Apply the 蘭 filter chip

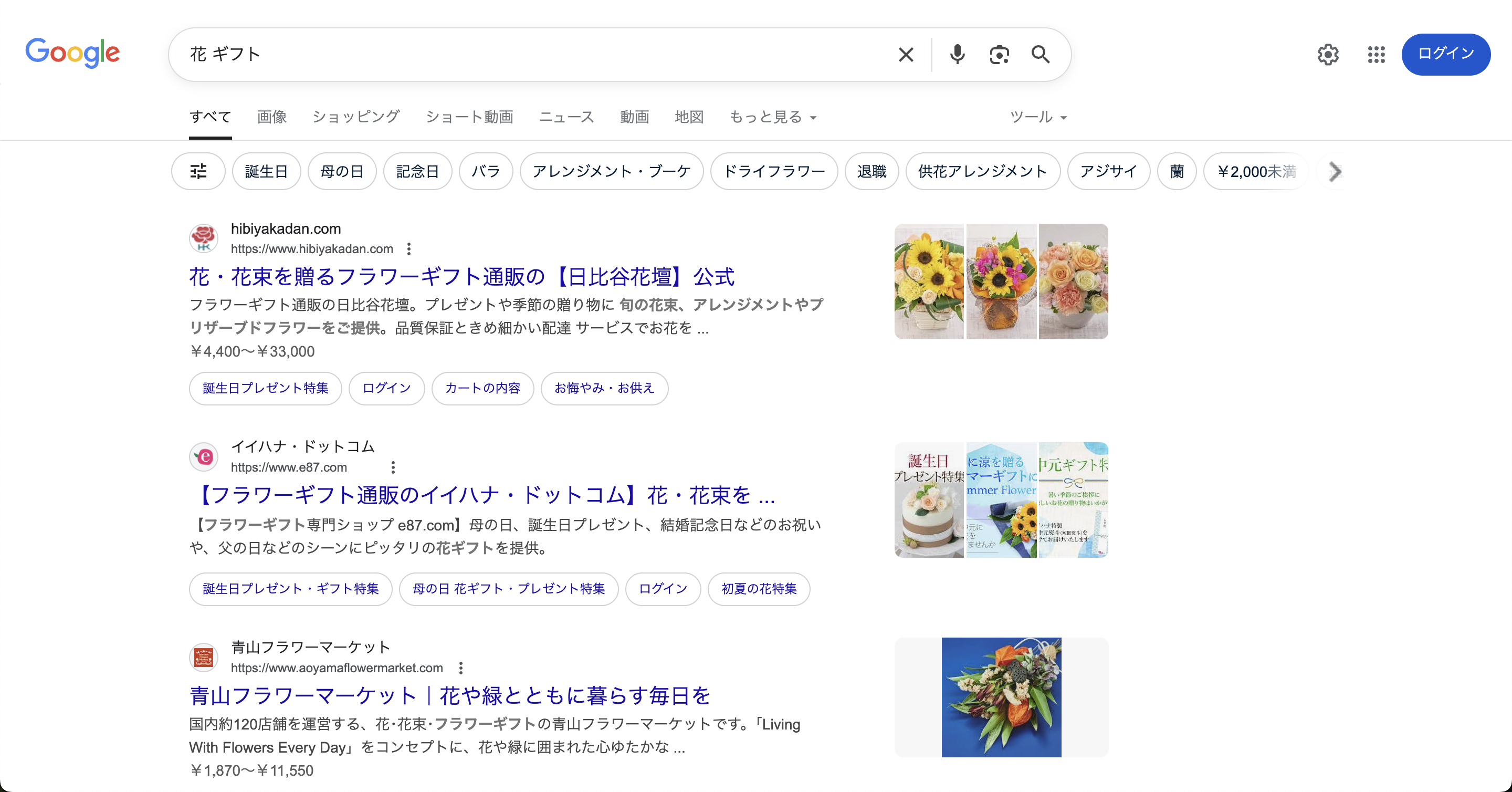pyautogui.click(x=1177, y=171)
